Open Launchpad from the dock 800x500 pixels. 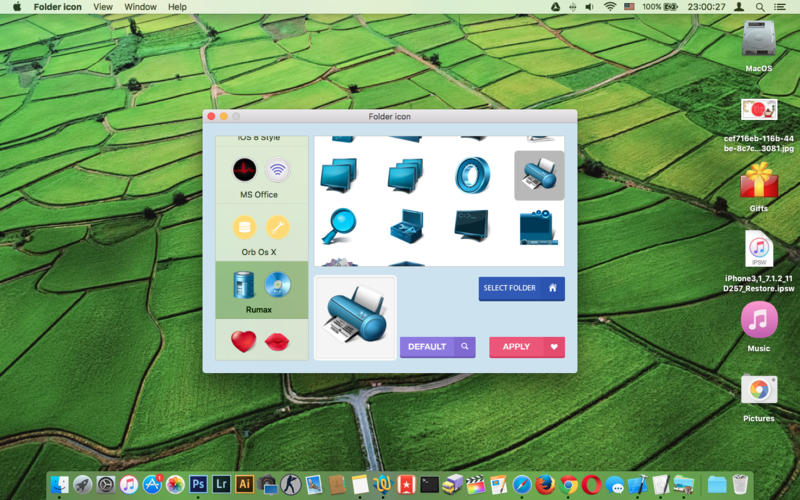(x=83, y=484)
